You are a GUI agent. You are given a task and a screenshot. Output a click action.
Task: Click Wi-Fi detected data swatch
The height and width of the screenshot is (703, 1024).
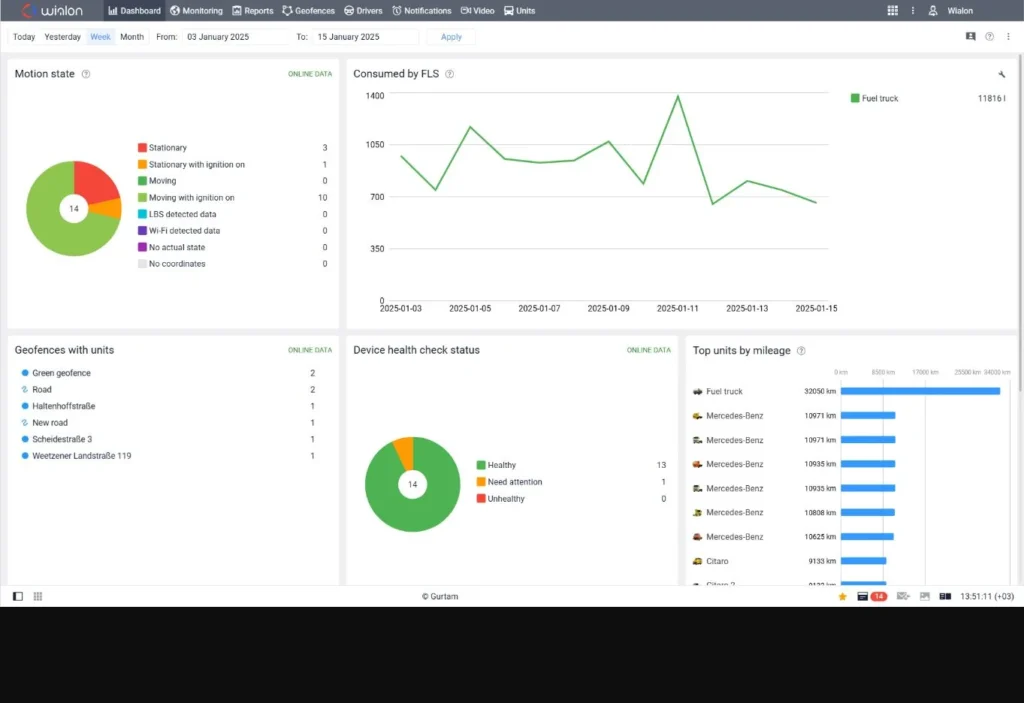[142, 230]
